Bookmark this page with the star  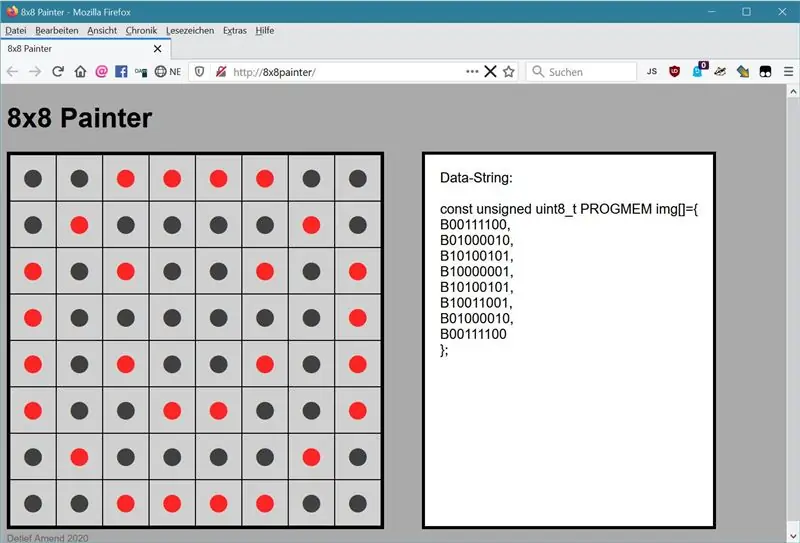pyautogui.click(x=509, y=71)
